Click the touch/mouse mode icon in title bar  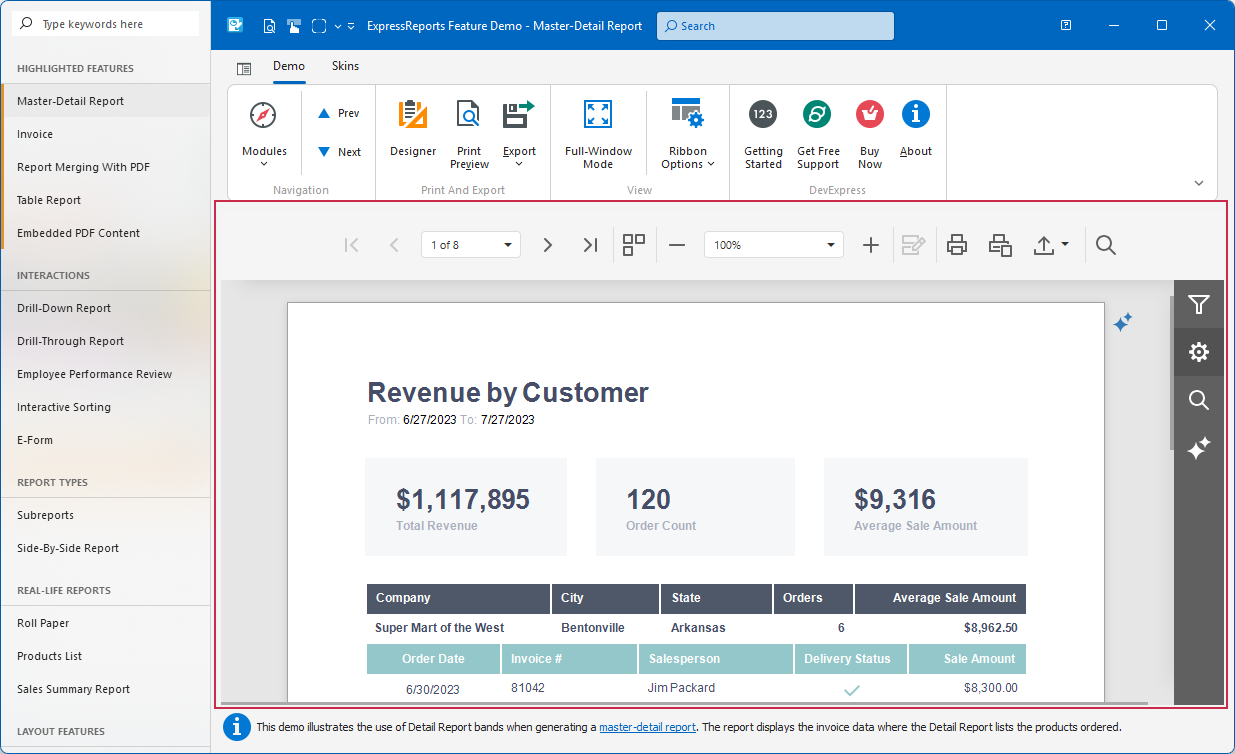294,26
